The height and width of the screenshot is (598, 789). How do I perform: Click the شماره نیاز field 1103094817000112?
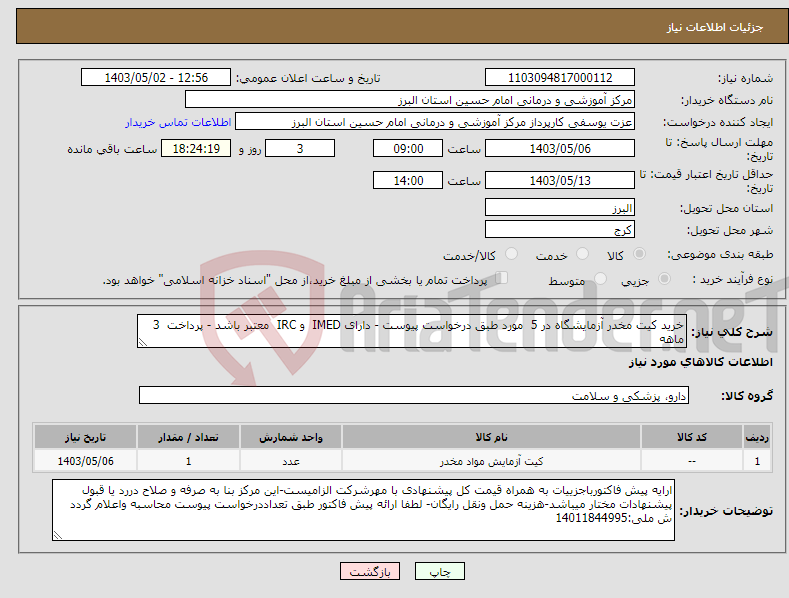[x=560, y=78]
